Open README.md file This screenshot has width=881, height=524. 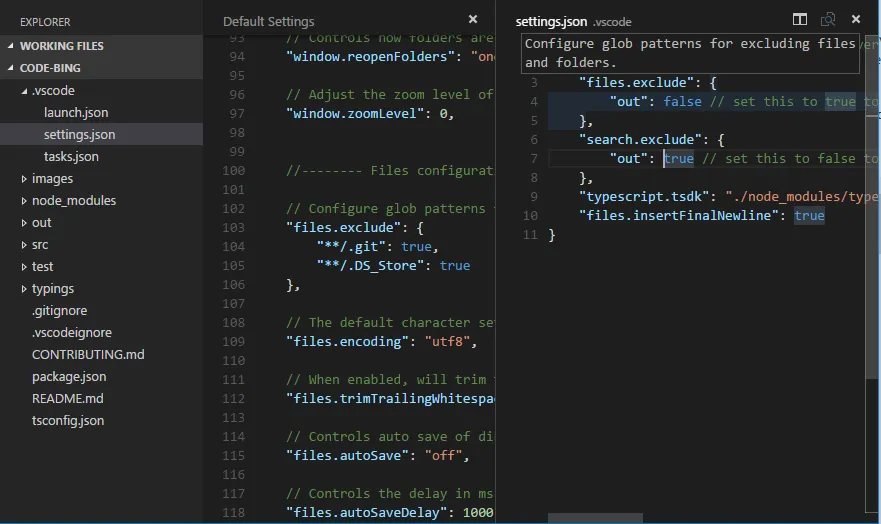67,398
